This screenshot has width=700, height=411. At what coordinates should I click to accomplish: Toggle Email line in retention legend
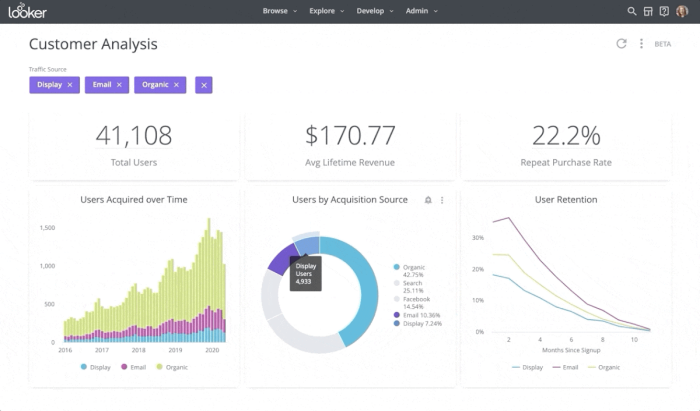(x=565, y=367)
